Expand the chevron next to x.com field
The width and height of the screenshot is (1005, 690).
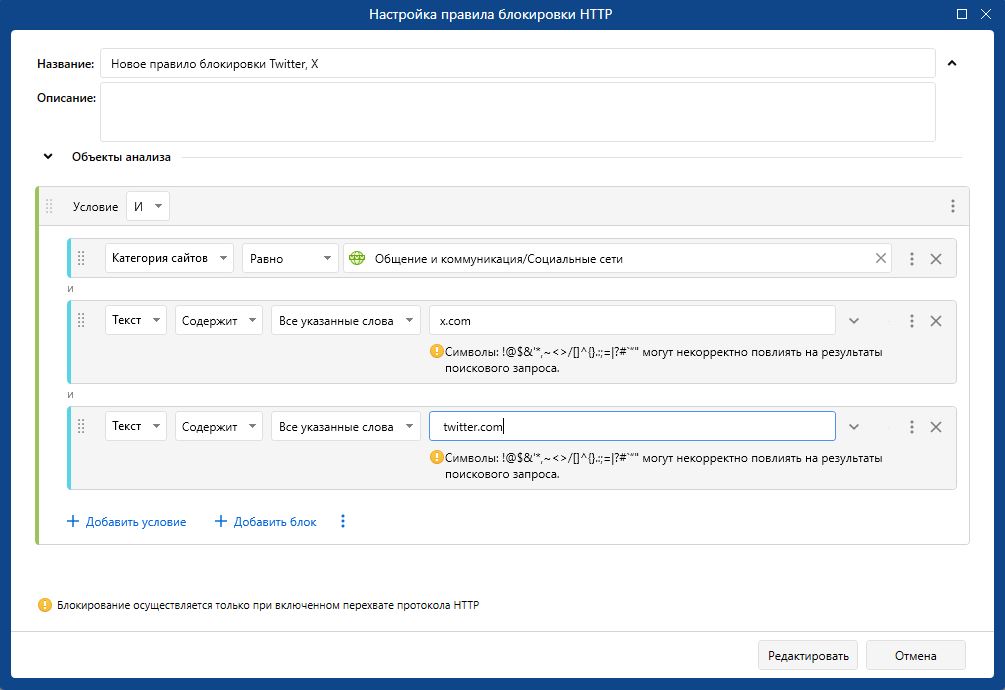[x=854, y=320]
